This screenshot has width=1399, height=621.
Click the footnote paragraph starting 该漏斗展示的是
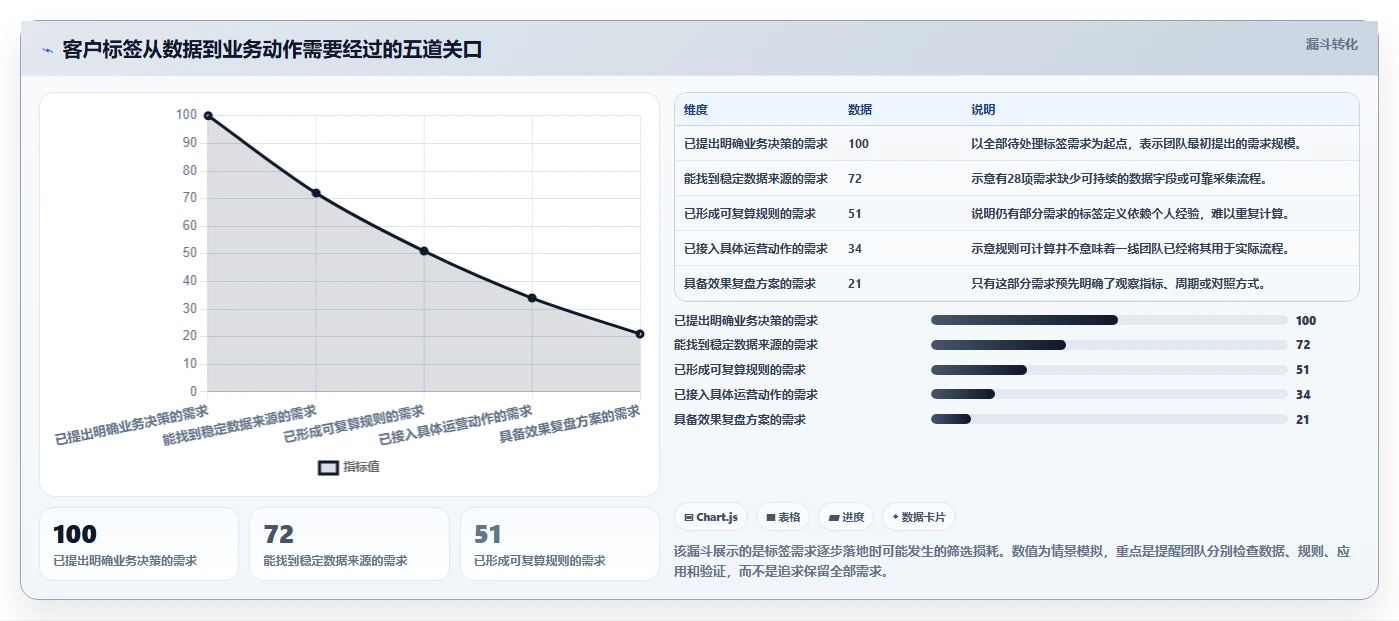1014,561
